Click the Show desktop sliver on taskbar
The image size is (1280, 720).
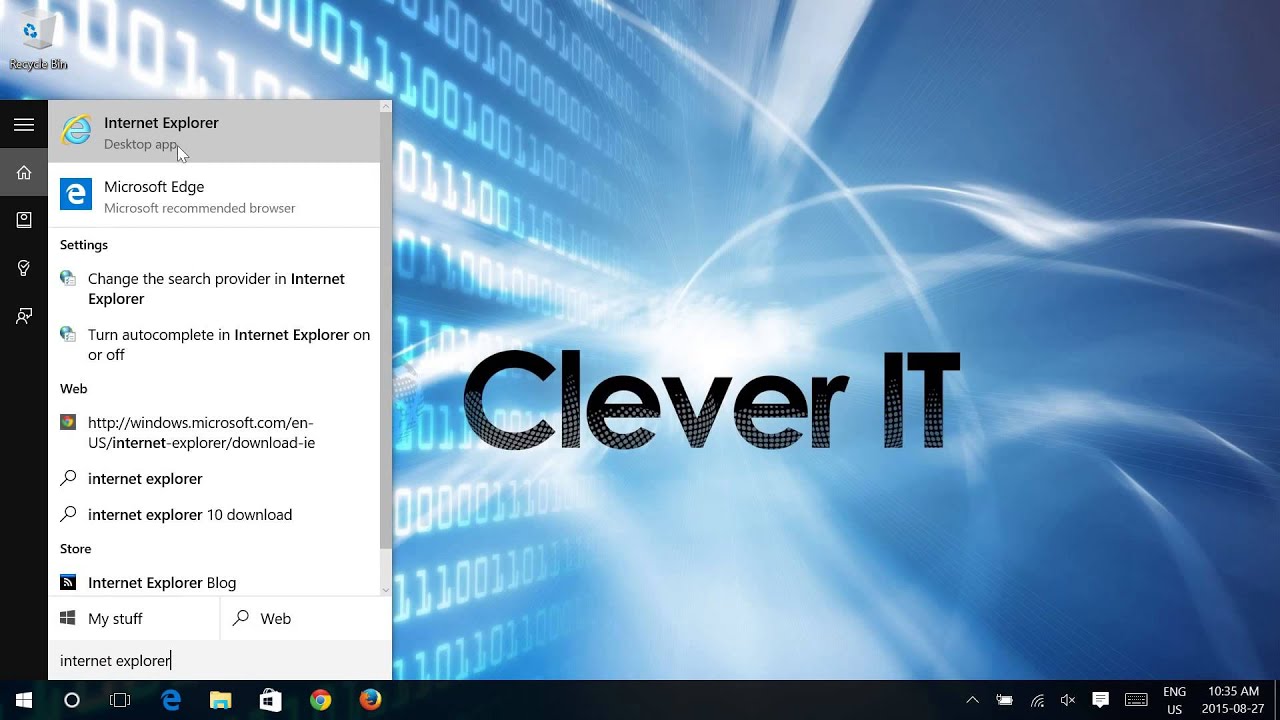1277,700
